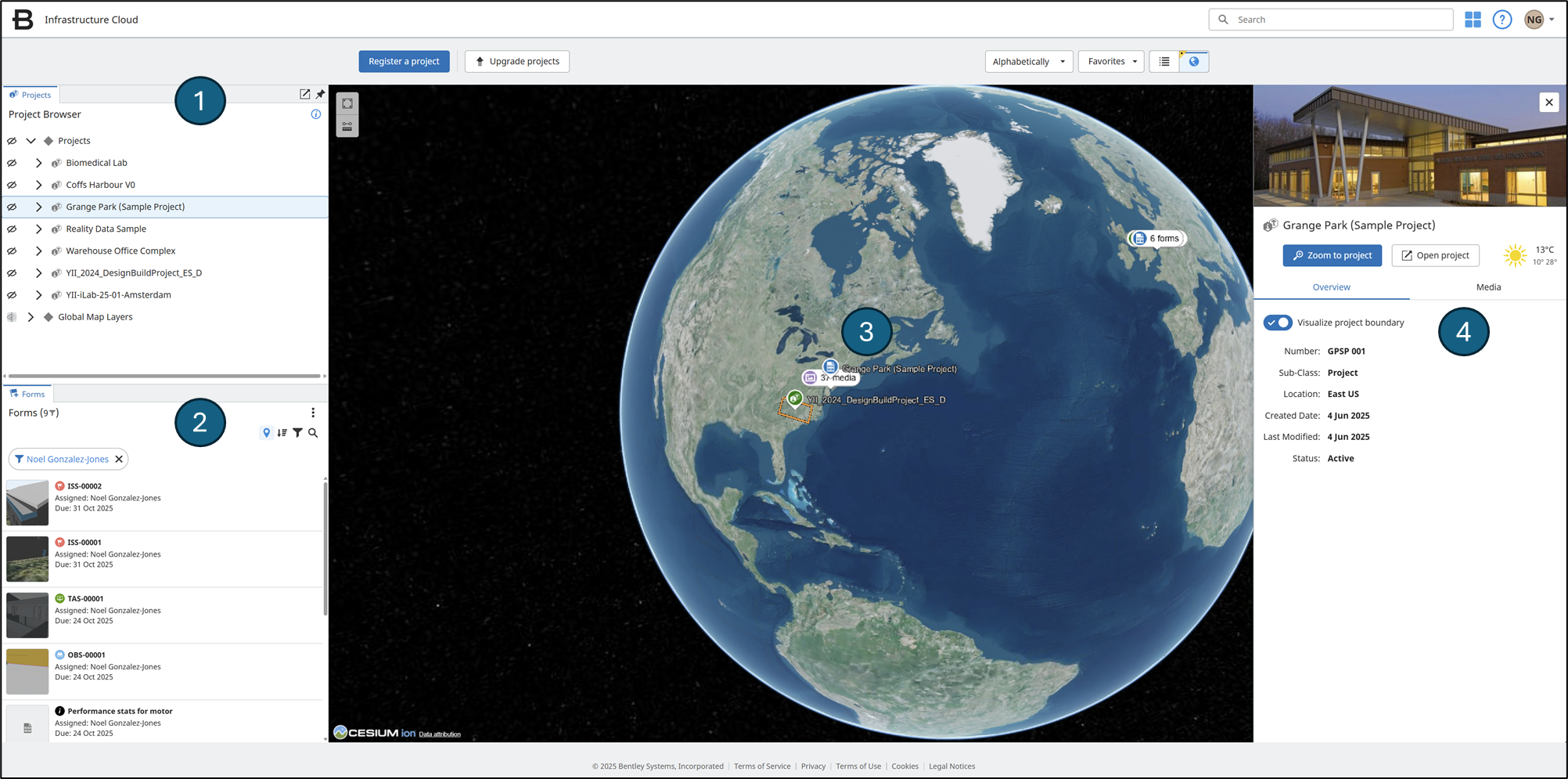Screen dimensions: 1568x779
Task: Toggle visibility of Biomedical Lab project
Action: coord(11,162)
